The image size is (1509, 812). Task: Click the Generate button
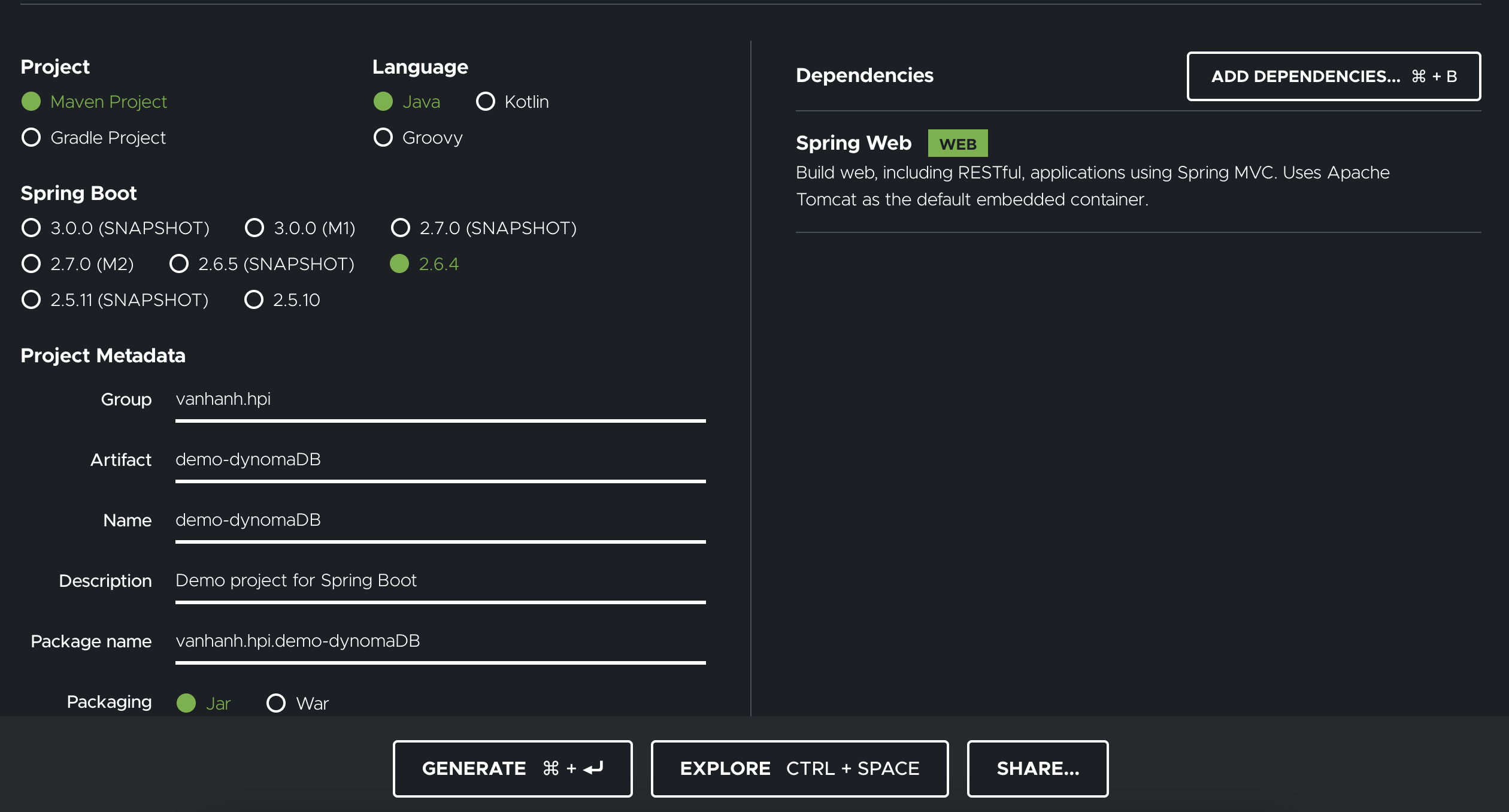tap(512, 768)
